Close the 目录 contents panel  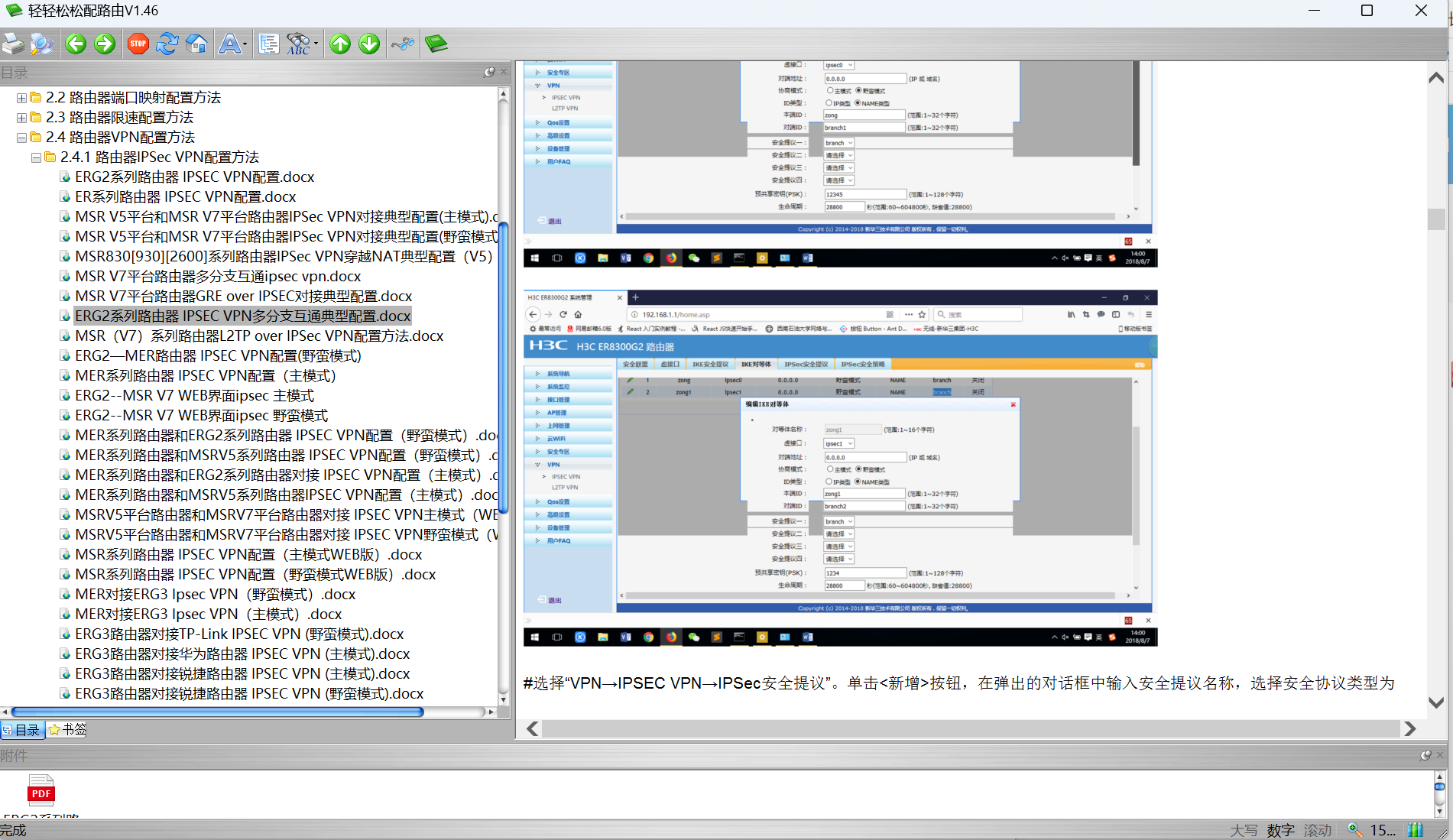coord(504,72)
